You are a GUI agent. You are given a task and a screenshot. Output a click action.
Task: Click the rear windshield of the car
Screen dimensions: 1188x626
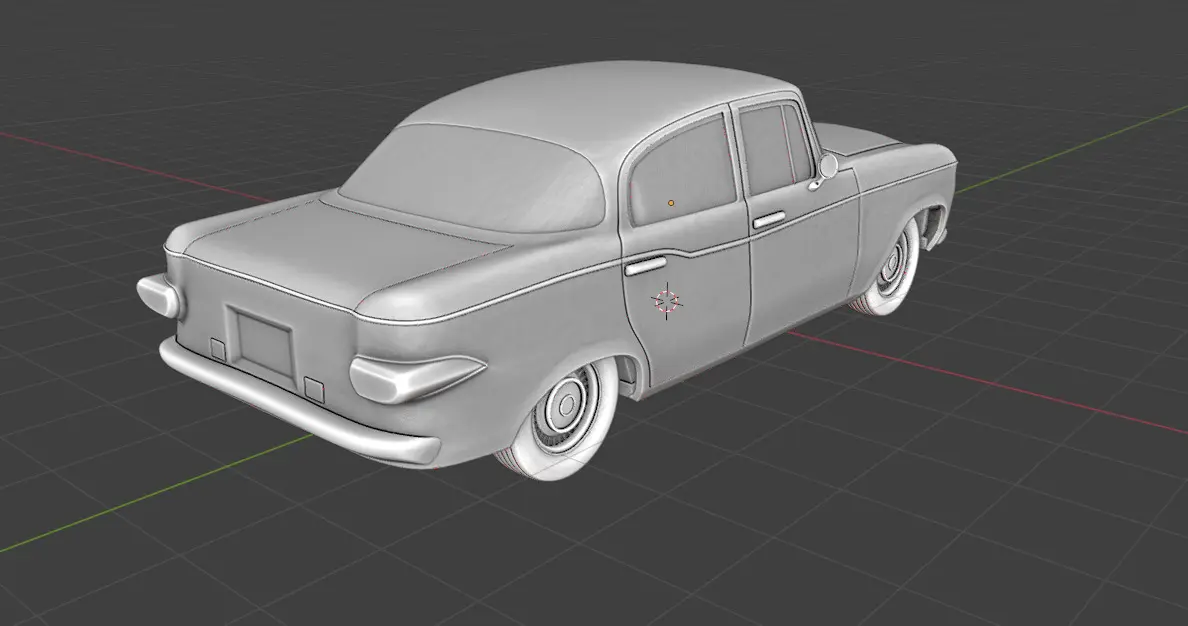click(x=475, y=177)
